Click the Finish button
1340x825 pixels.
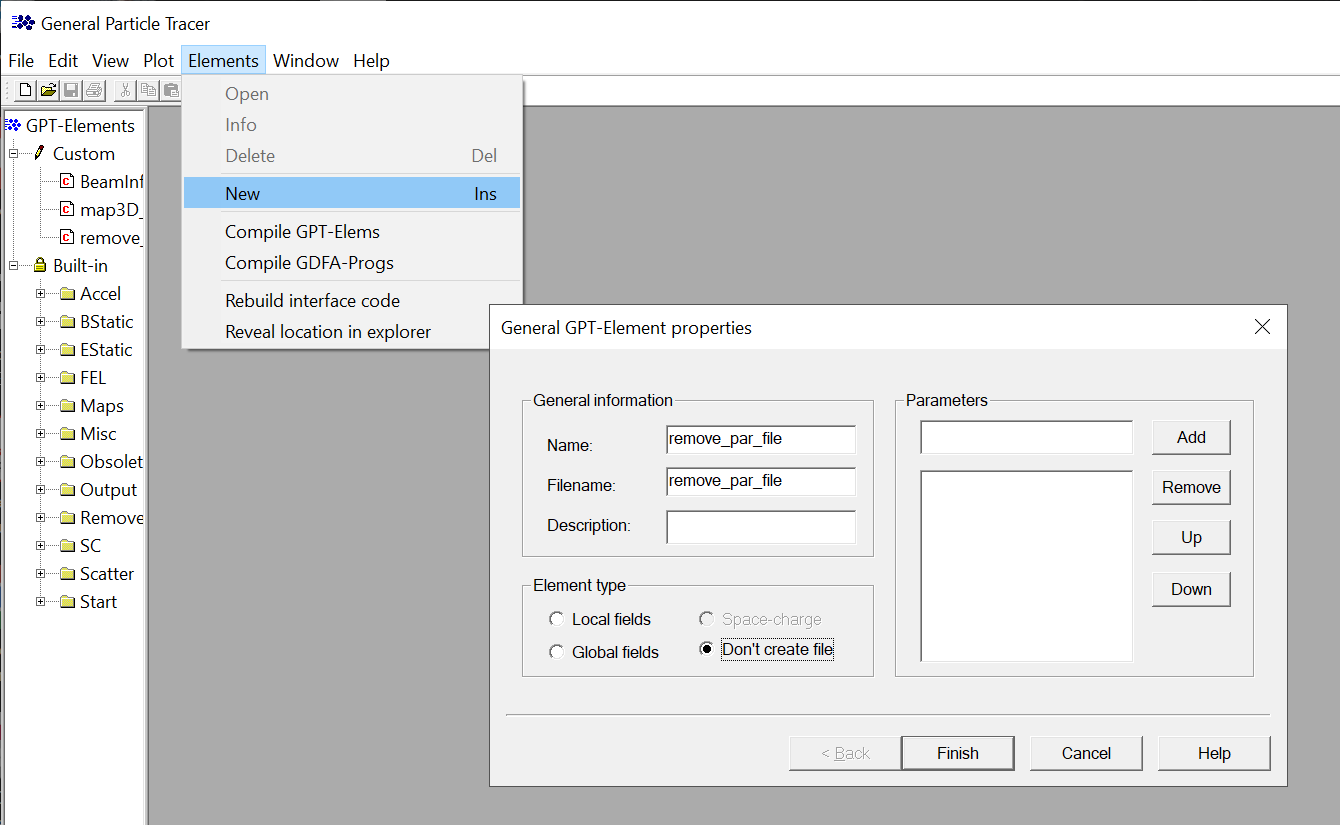point(958,753)
